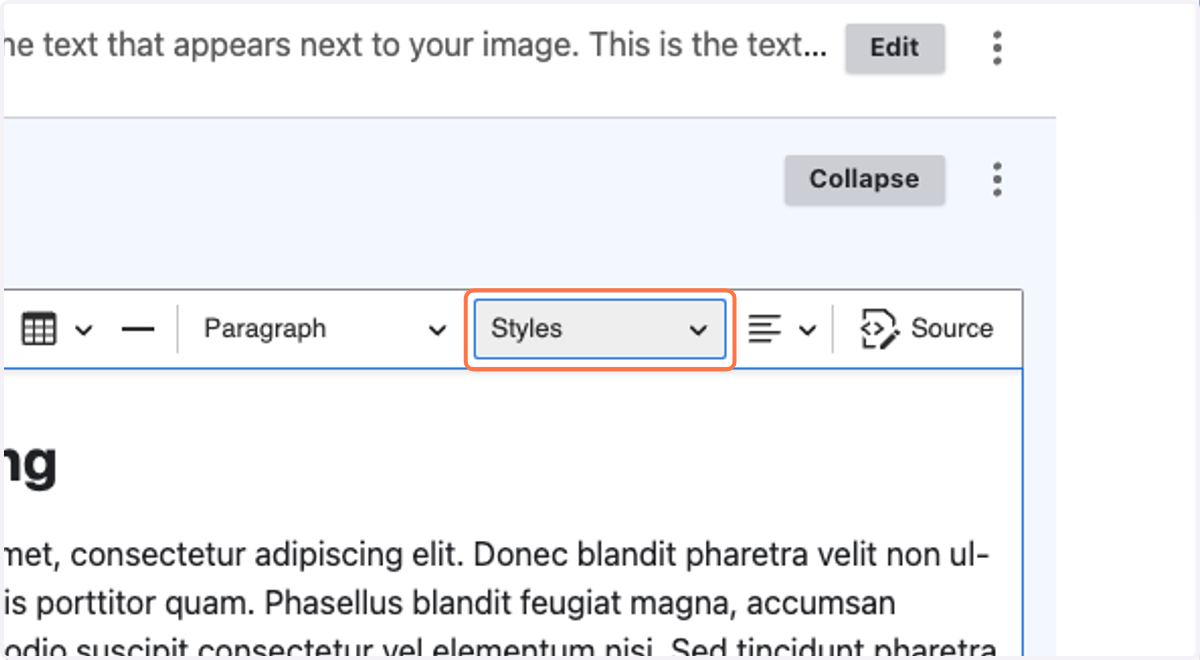Click the truncated summary text beside Edit
This screenshot has width=1200, height=660.
tap(414, 48)
